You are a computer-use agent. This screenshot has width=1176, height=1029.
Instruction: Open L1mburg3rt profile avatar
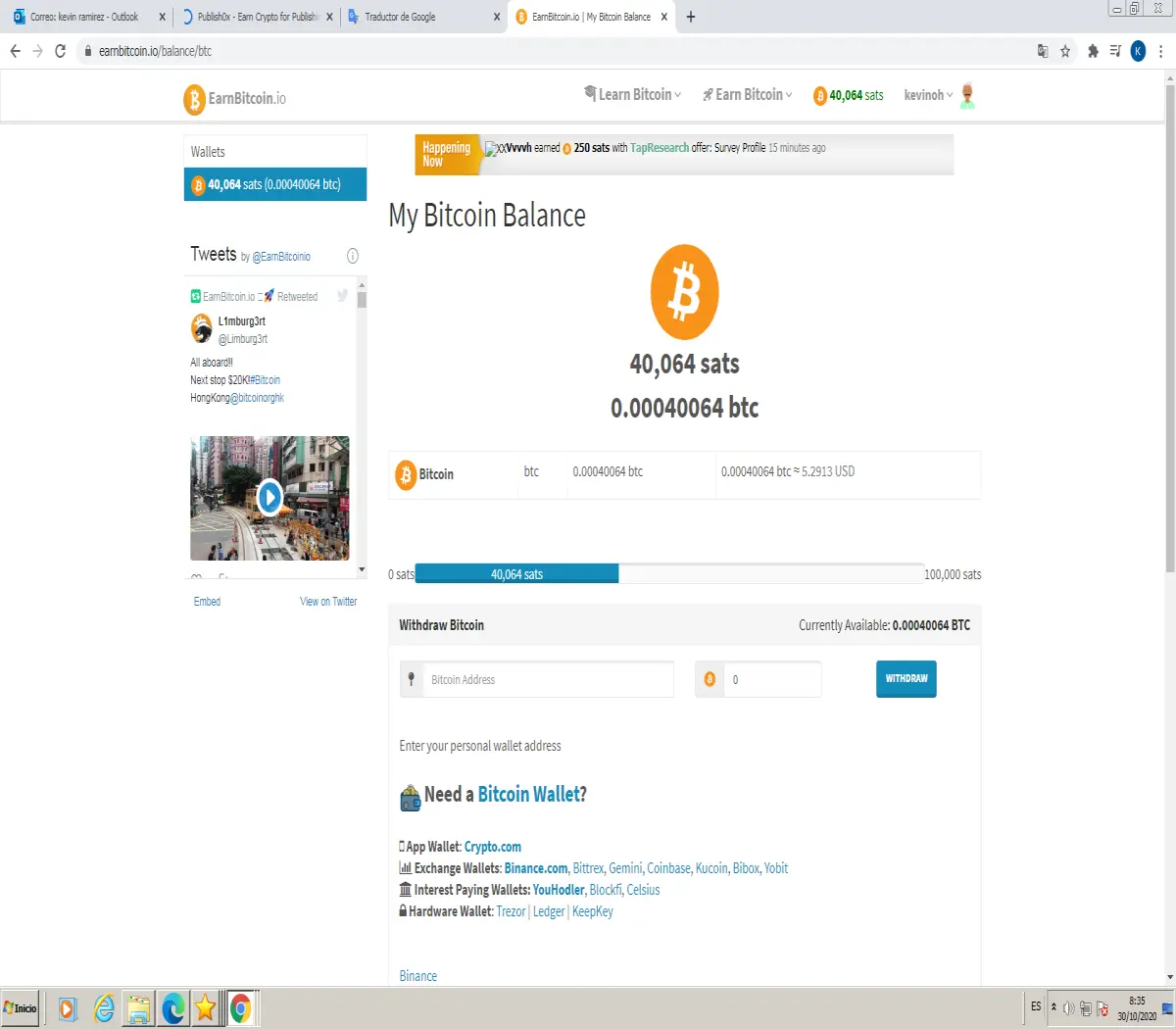pyautogui.click(x=202, y=328)
